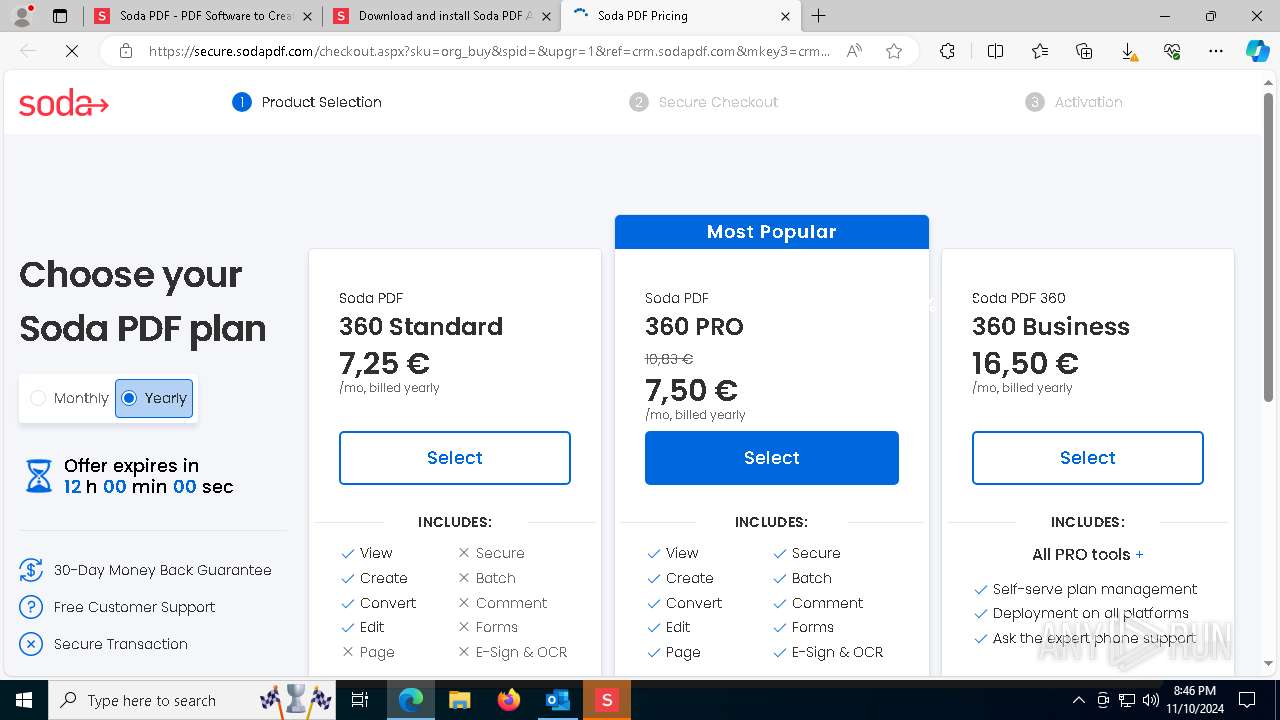This screenshot has width=1280, height=720.
Task: Open Outlook from the taskbar
Action: (557, 700)
